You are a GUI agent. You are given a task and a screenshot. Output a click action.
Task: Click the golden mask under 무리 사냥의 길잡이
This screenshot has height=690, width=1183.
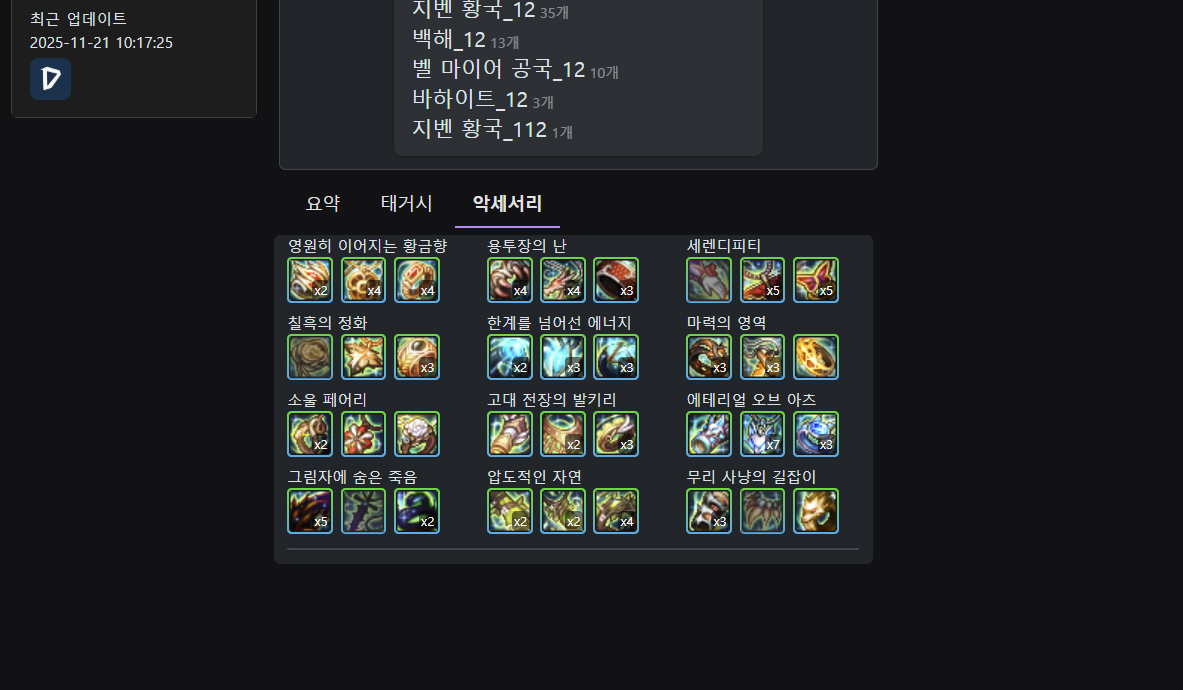(x=816, y=511)
